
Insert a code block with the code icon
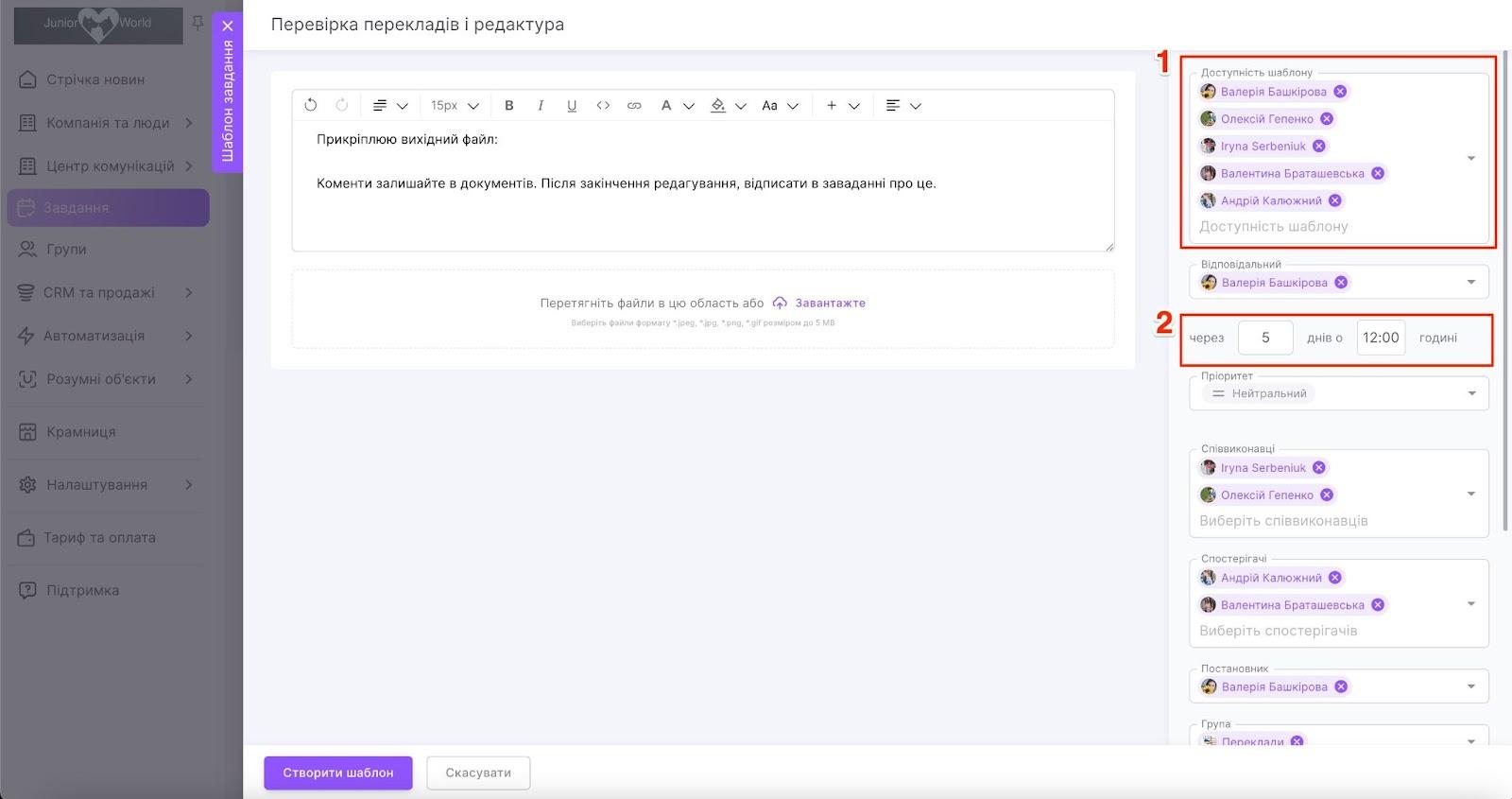pos(603,106)
